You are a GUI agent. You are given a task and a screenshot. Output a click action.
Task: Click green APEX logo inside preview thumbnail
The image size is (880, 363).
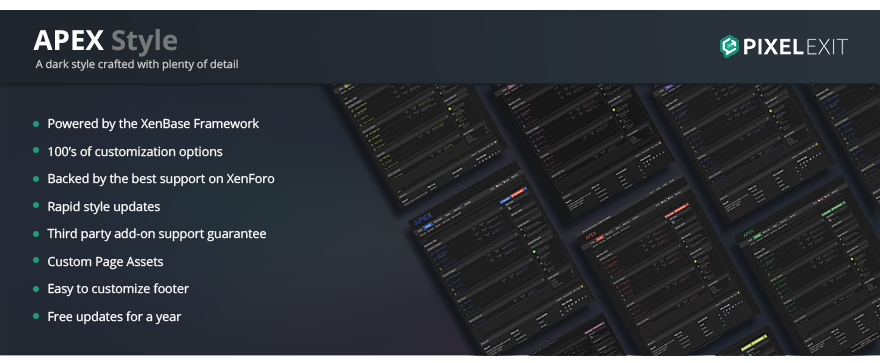(748, 234)
